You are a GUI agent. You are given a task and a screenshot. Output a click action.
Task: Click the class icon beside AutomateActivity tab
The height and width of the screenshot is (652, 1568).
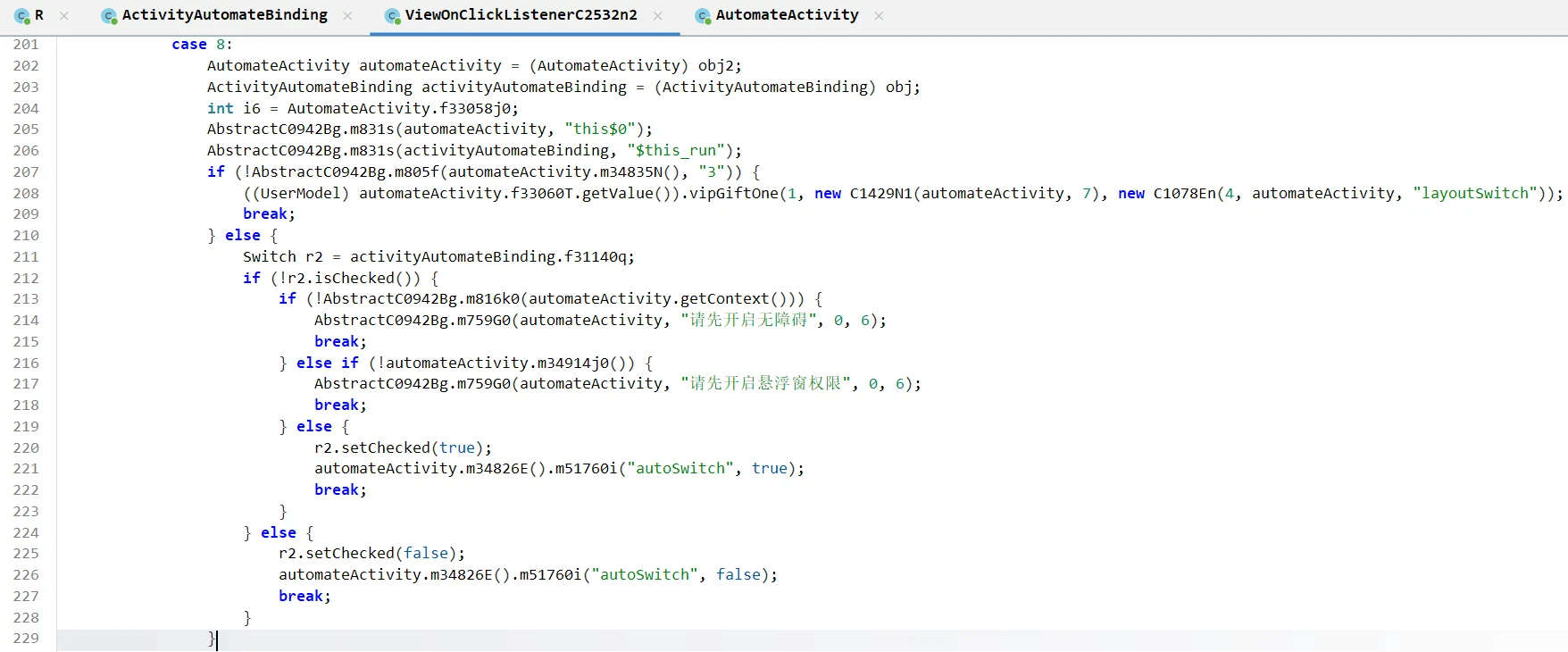click(x=703, y=16)
